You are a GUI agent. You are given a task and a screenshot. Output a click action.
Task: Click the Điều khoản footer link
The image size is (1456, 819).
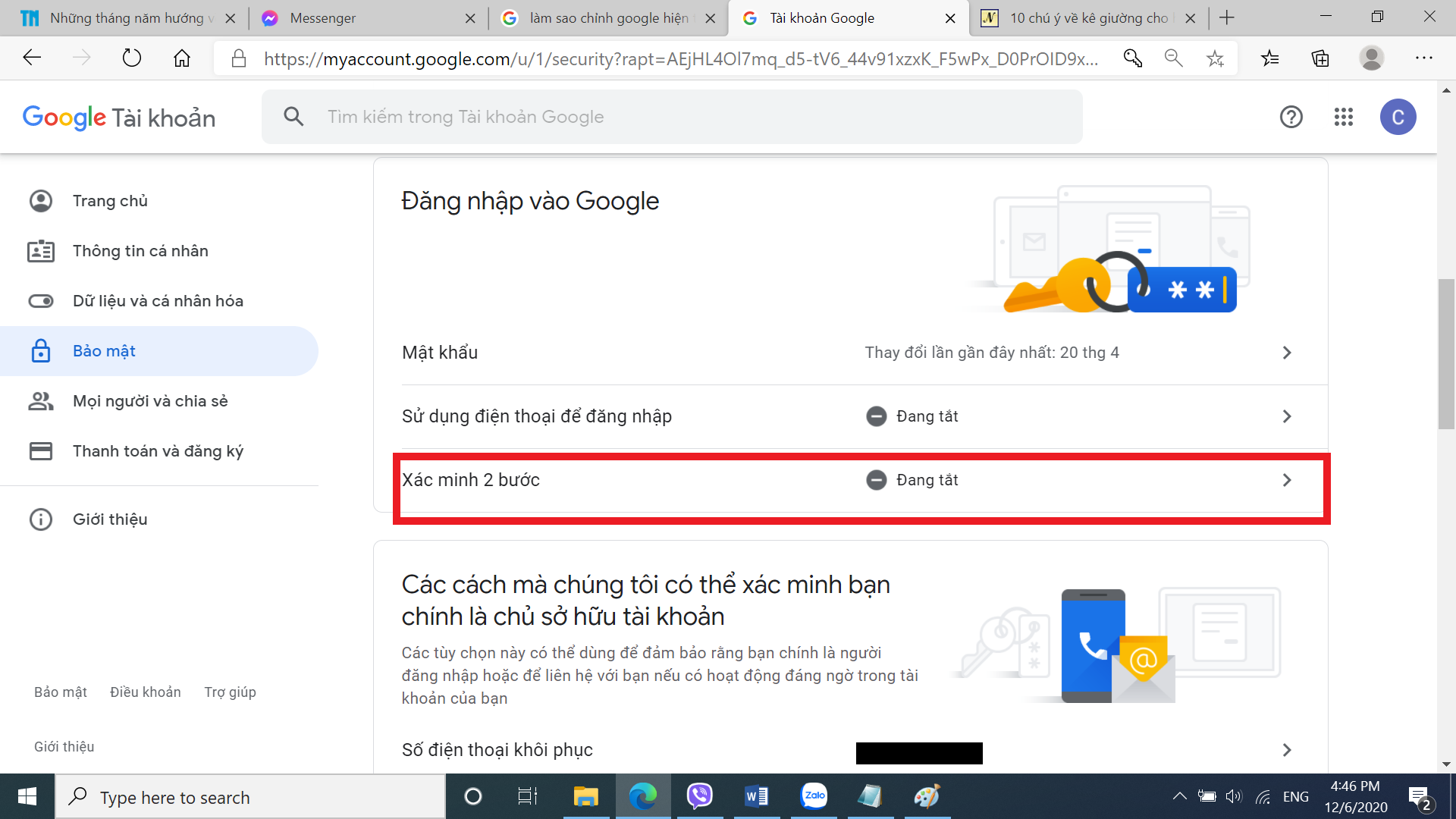click(x=145, y=692)
